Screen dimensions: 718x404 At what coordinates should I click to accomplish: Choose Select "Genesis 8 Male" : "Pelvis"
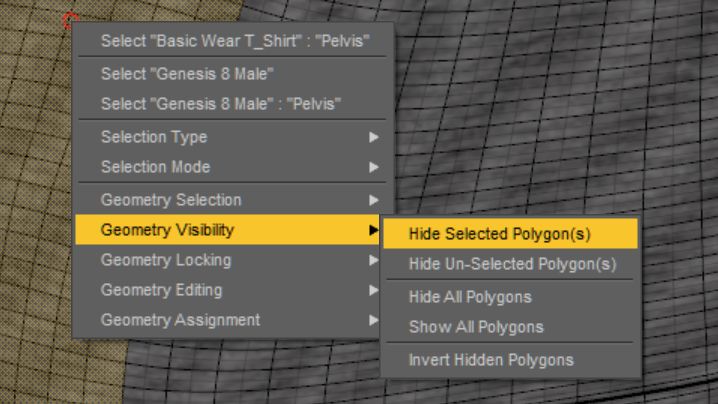pos(221,104)
